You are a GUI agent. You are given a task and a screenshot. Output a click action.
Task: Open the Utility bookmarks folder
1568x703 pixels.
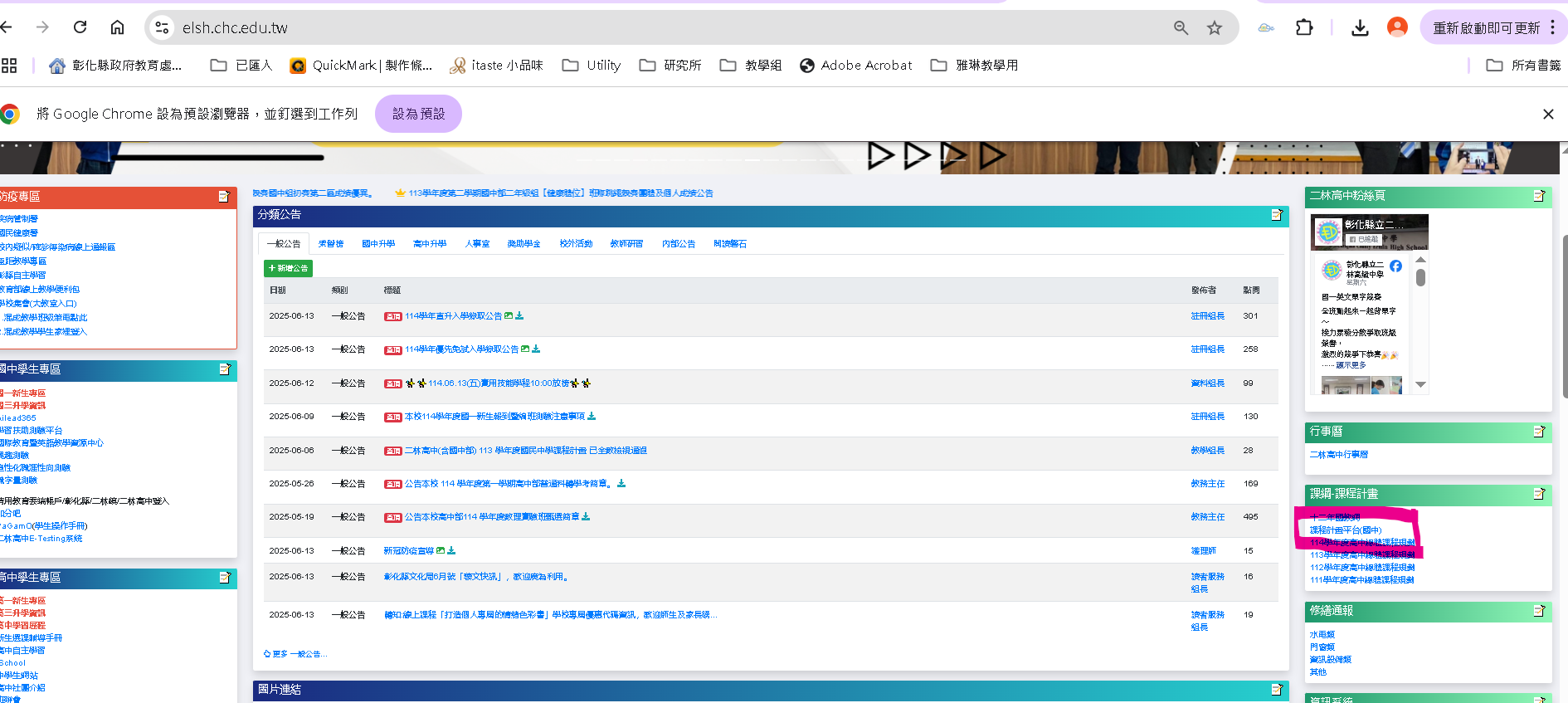[592, 66]
